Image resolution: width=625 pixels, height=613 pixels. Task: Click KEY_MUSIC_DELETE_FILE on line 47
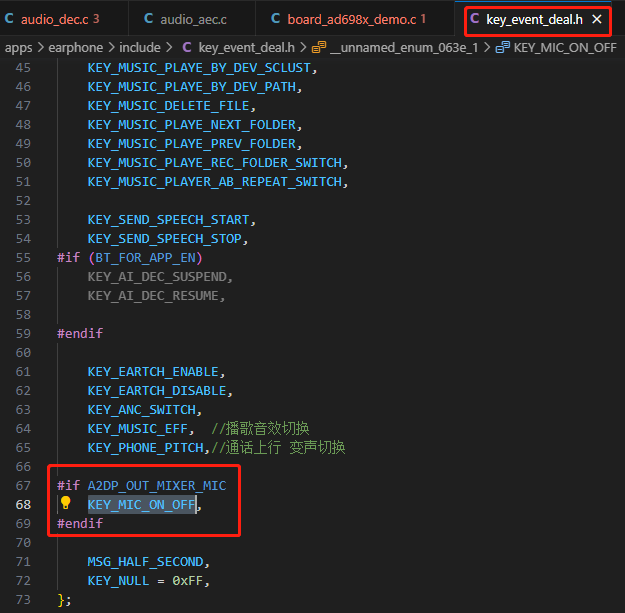click(168, 106)
